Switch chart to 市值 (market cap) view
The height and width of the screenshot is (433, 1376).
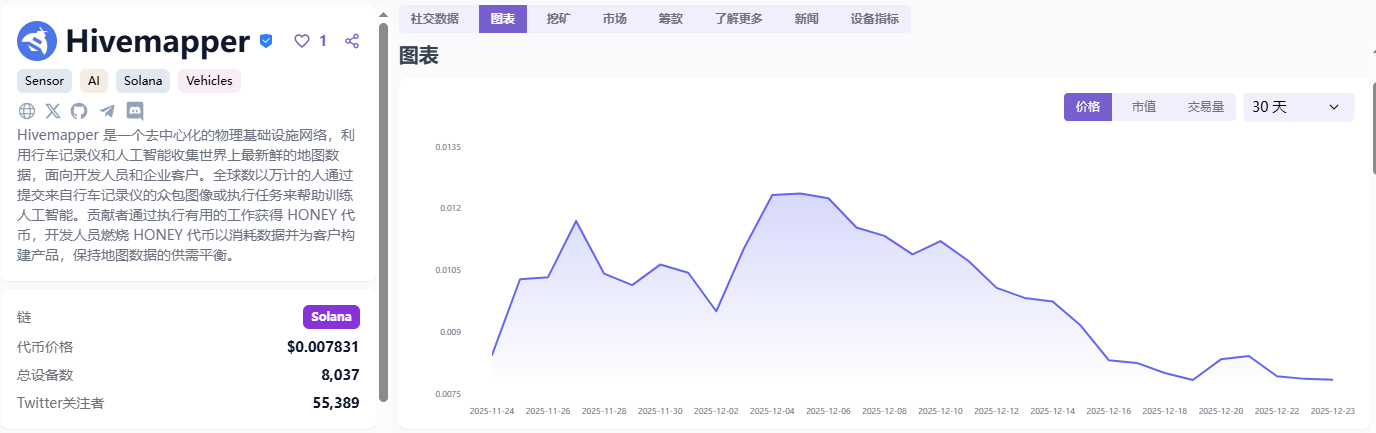coord(1143,107)
